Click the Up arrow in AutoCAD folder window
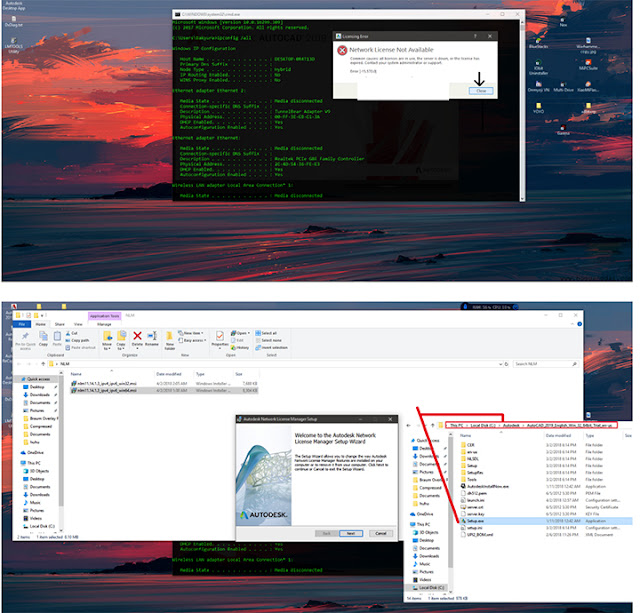 coord(433,425)
